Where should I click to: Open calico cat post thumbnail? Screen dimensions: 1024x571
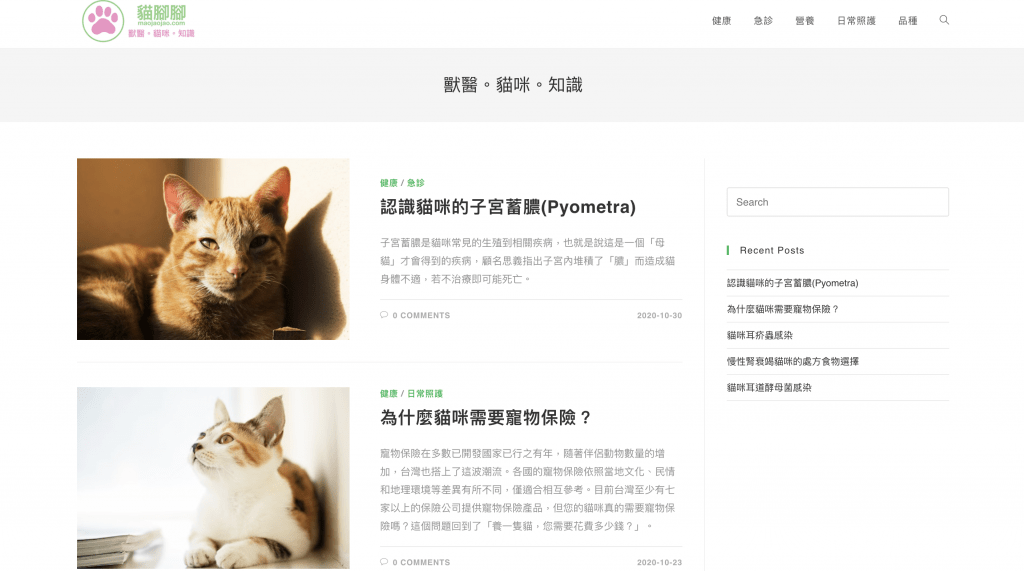tap(213, 478)
